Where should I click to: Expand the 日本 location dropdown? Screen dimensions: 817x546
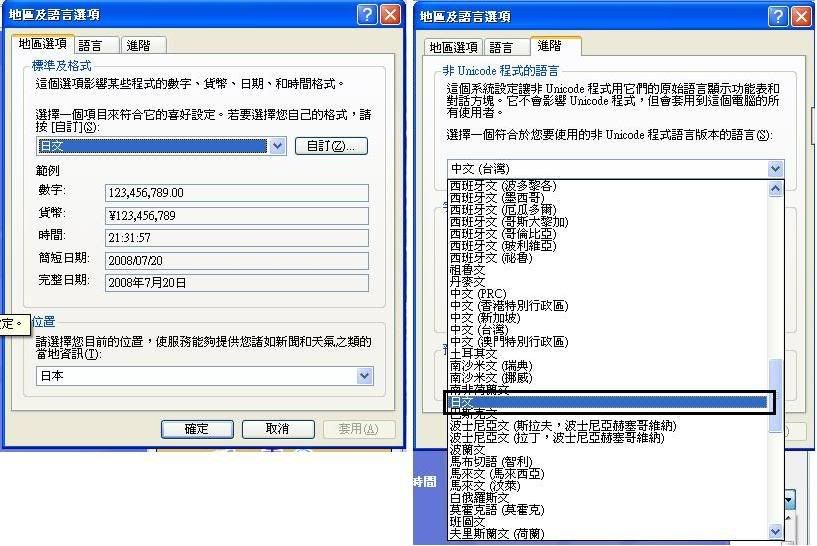(x=365, y=376)
